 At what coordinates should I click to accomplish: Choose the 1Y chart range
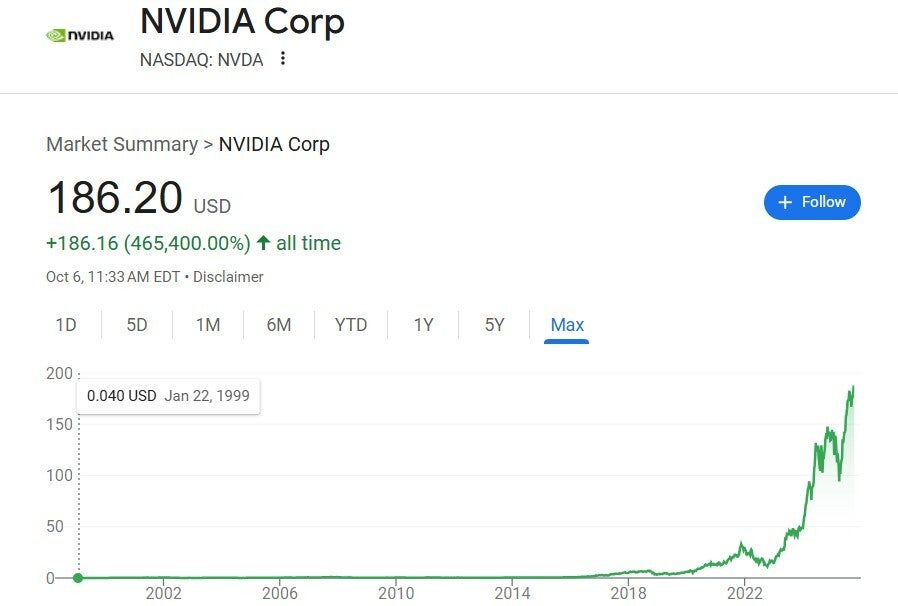423,325
